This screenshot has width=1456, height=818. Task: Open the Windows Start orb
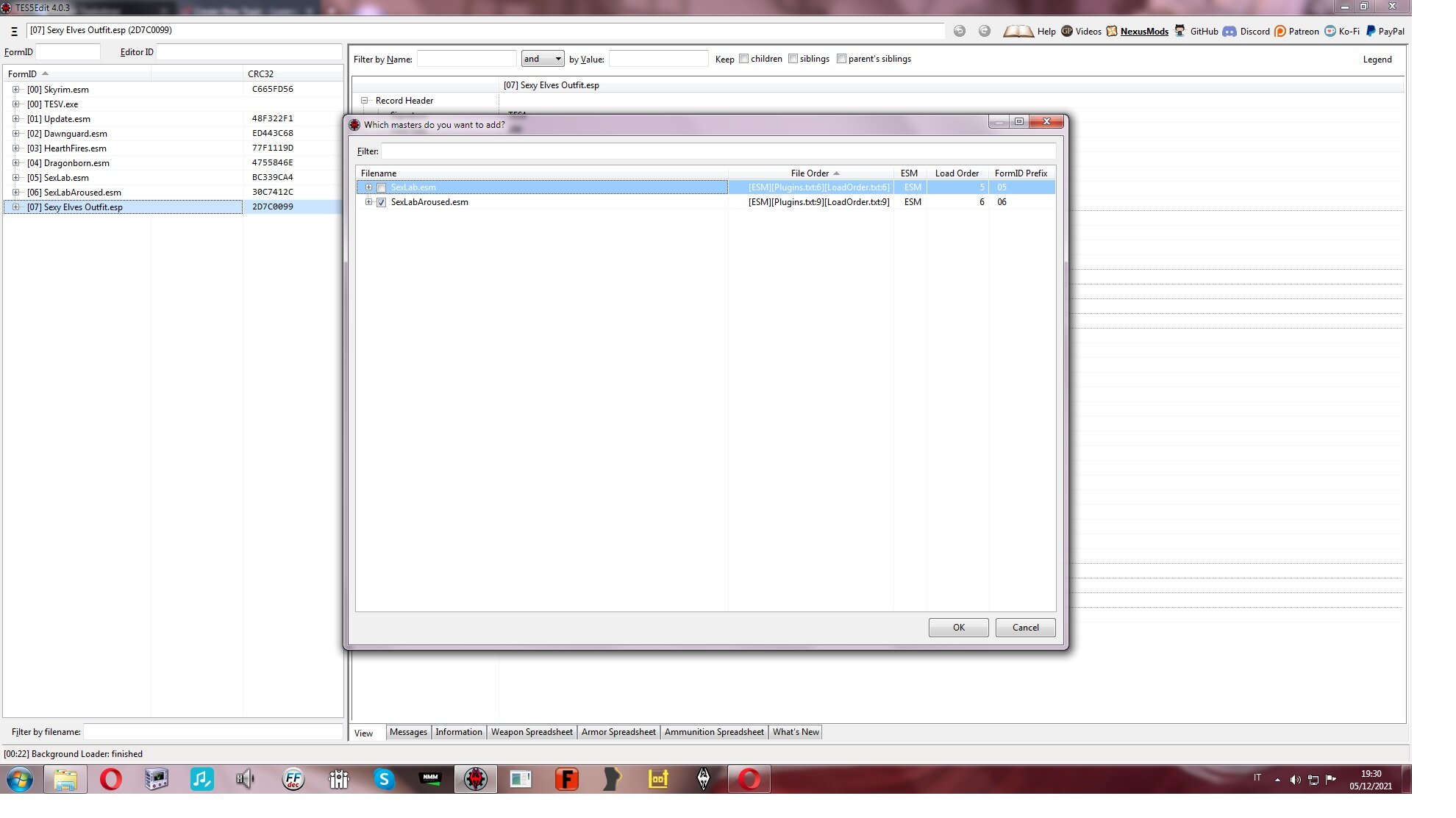pyautogui.click(x=20, y=779)
